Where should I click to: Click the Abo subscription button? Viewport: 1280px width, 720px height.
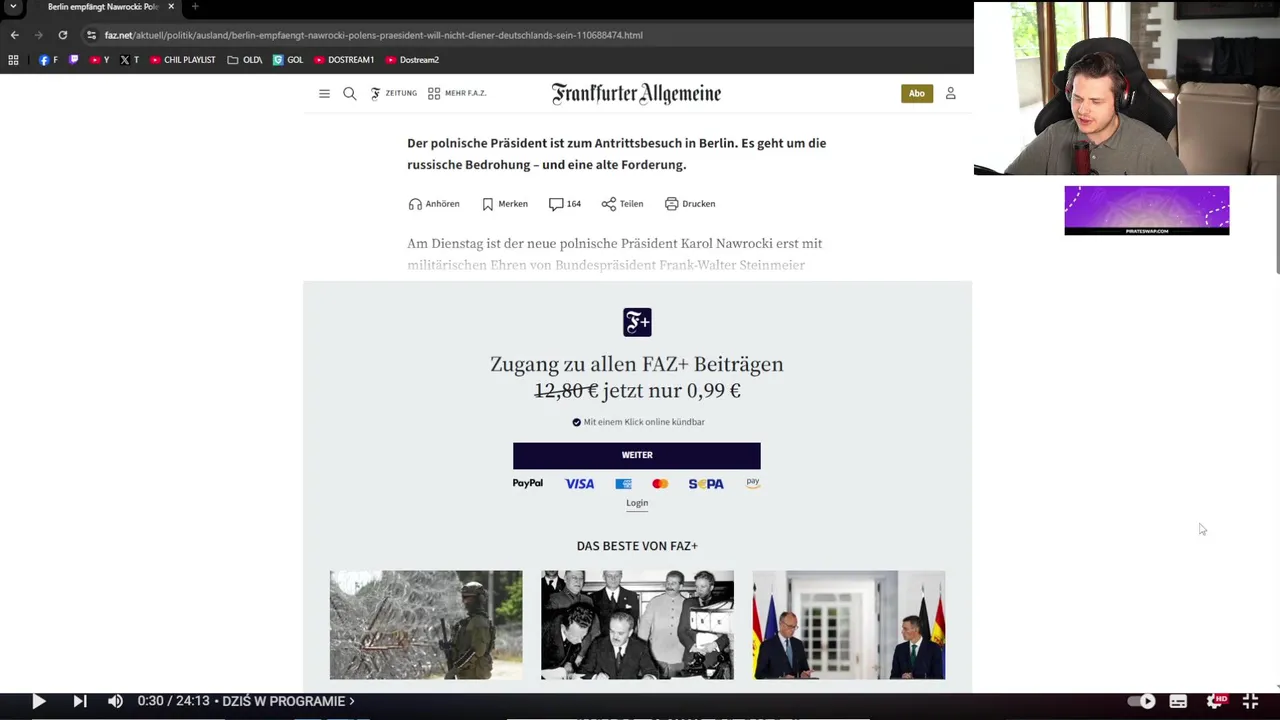coord(917,93)
